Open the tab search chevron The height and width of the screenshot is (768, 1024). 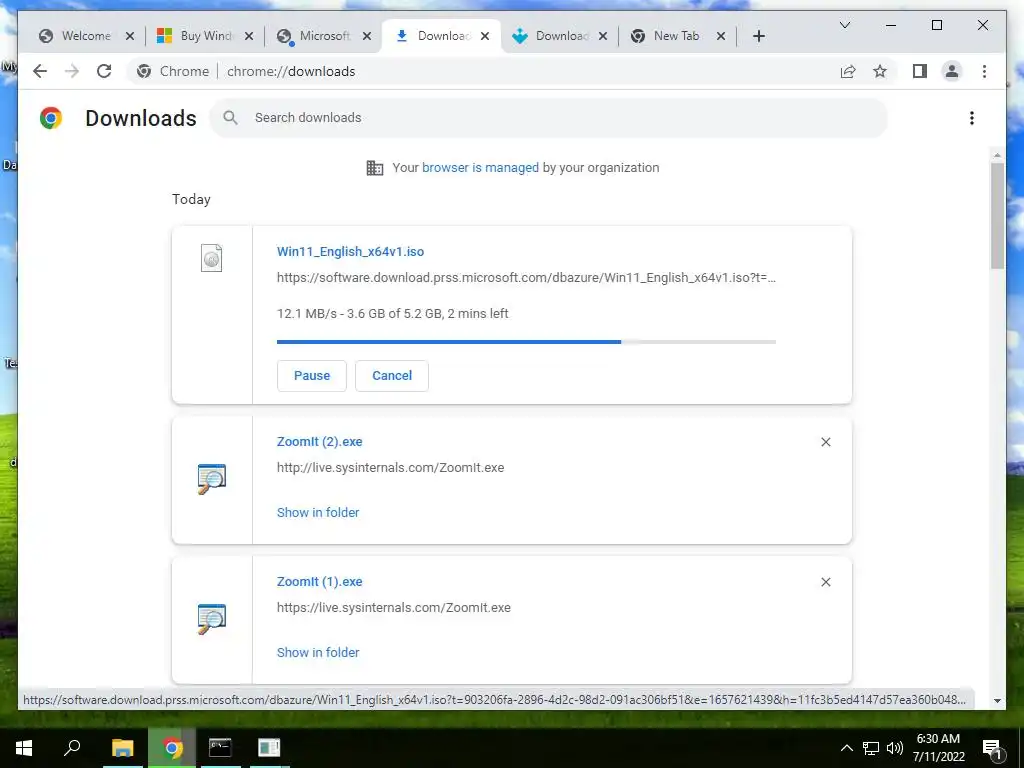[844, 25]
